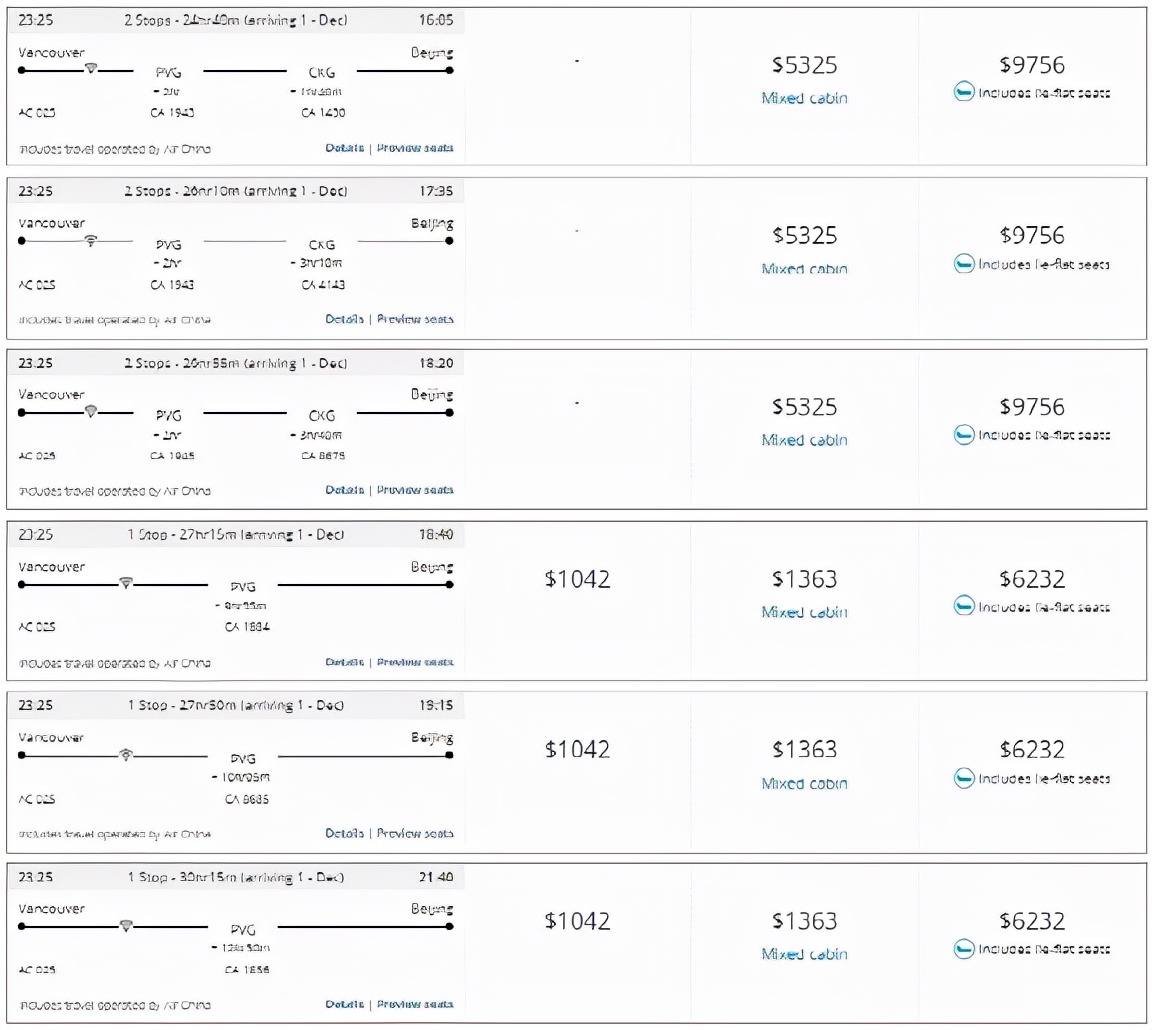Choose $5325 fare for flight arriving 17:35
Image resolution: width=1152 pixels, height=1030 pixels.
click(804, 236)
